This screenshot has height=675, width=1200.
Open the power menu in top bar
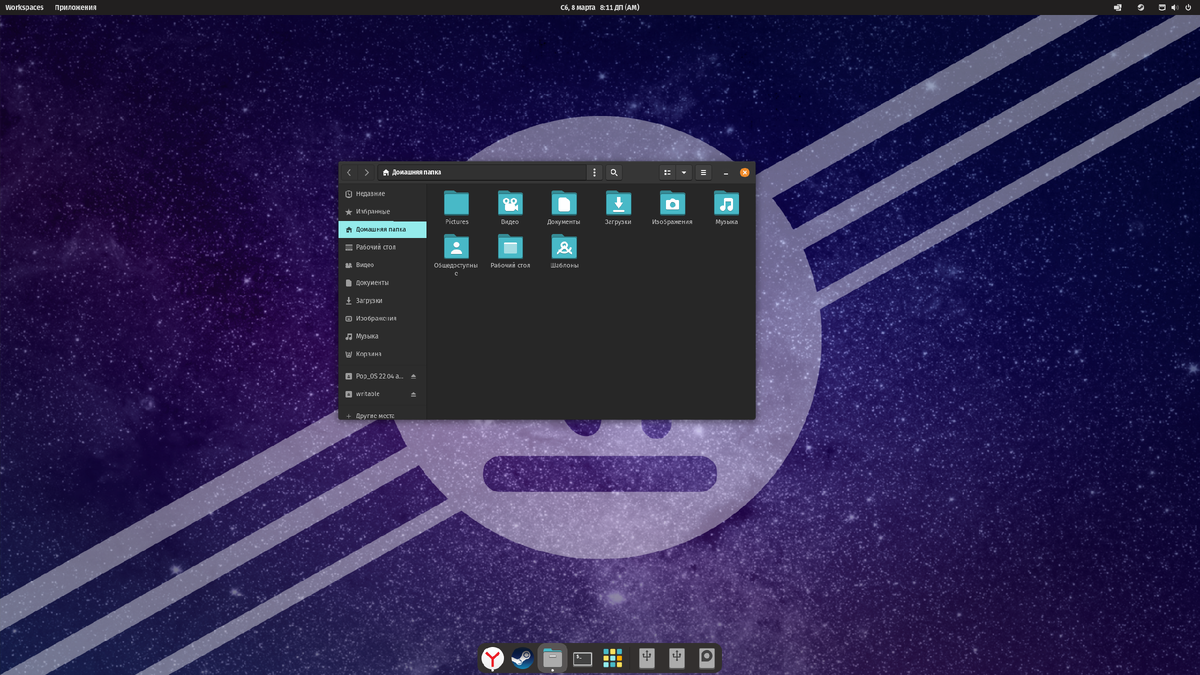tap(1188, 7)
